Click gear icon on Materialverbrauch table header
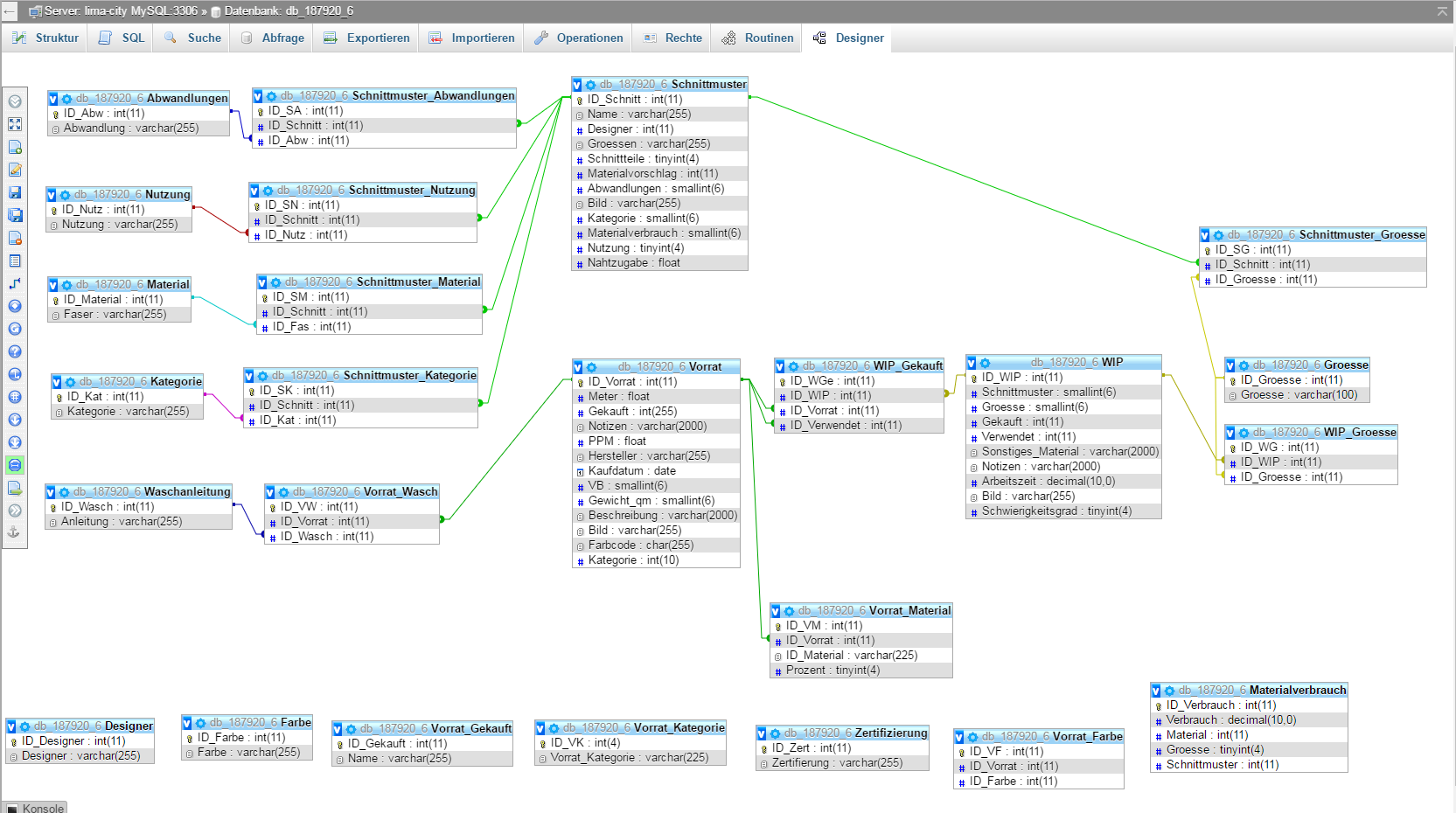Image resolution: width=1456 pixels, height=813 pixels. click(1169, 691)
